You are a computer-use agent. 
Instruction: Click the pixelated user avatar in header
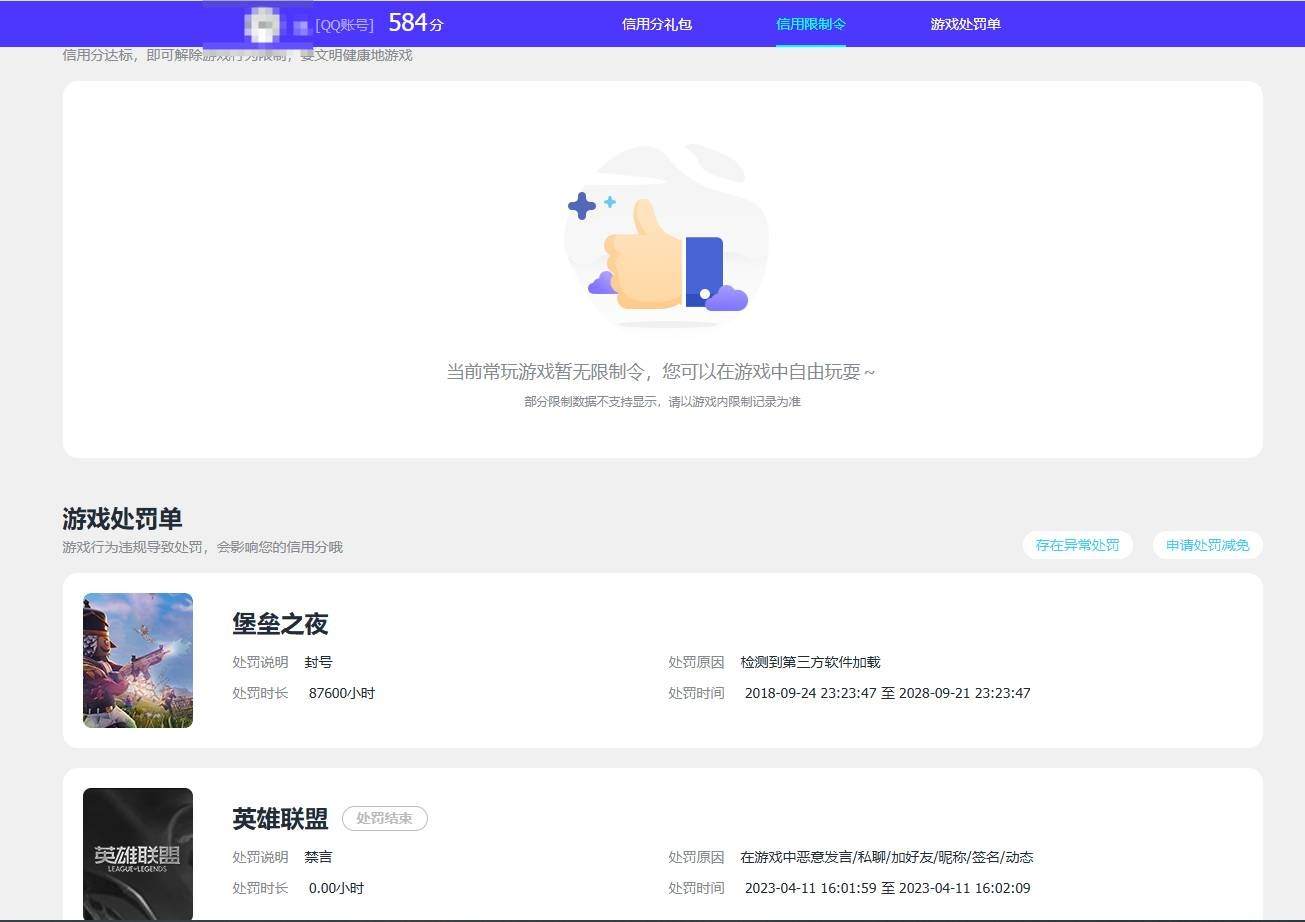point(264,24)
